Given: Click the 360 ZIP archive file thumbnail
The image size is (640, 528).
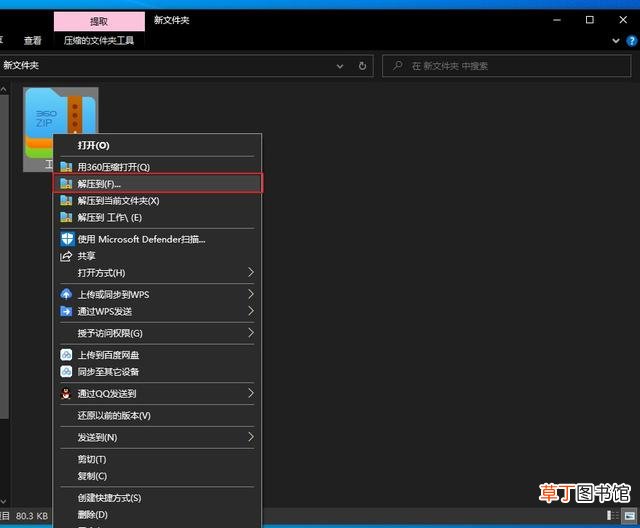Looking at the screenshot, I should click(60, 112).
